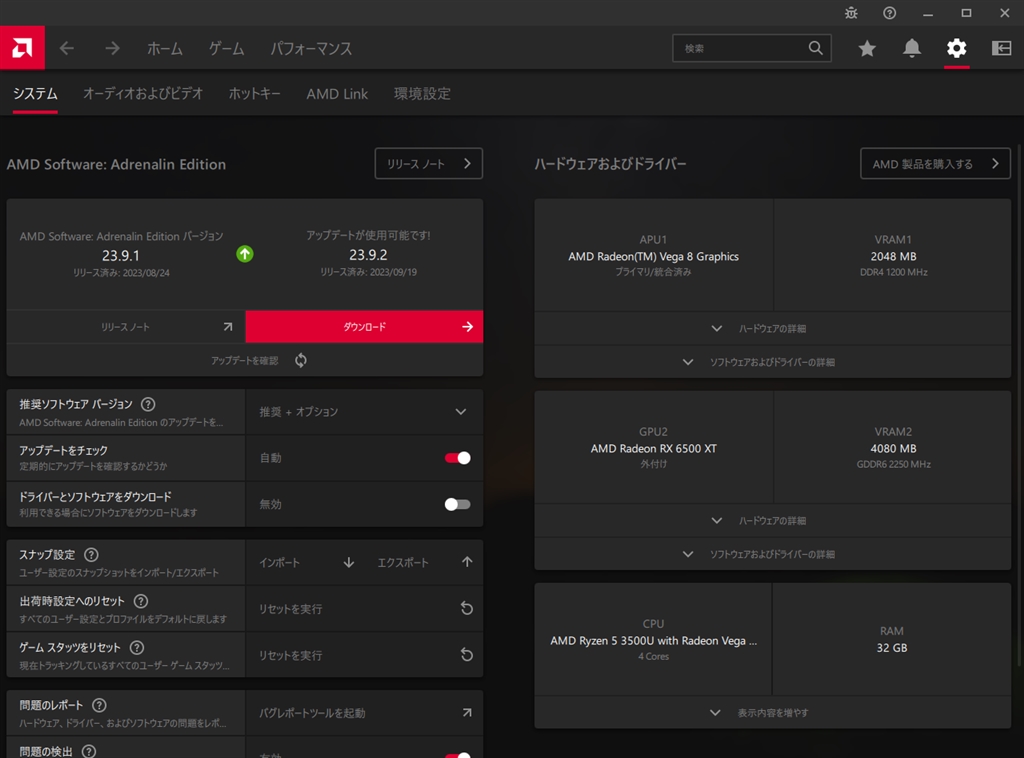This screenshot has height=758, width=1024.
Task: Go forward with the right arrow
Action: (x=112, y=48)
